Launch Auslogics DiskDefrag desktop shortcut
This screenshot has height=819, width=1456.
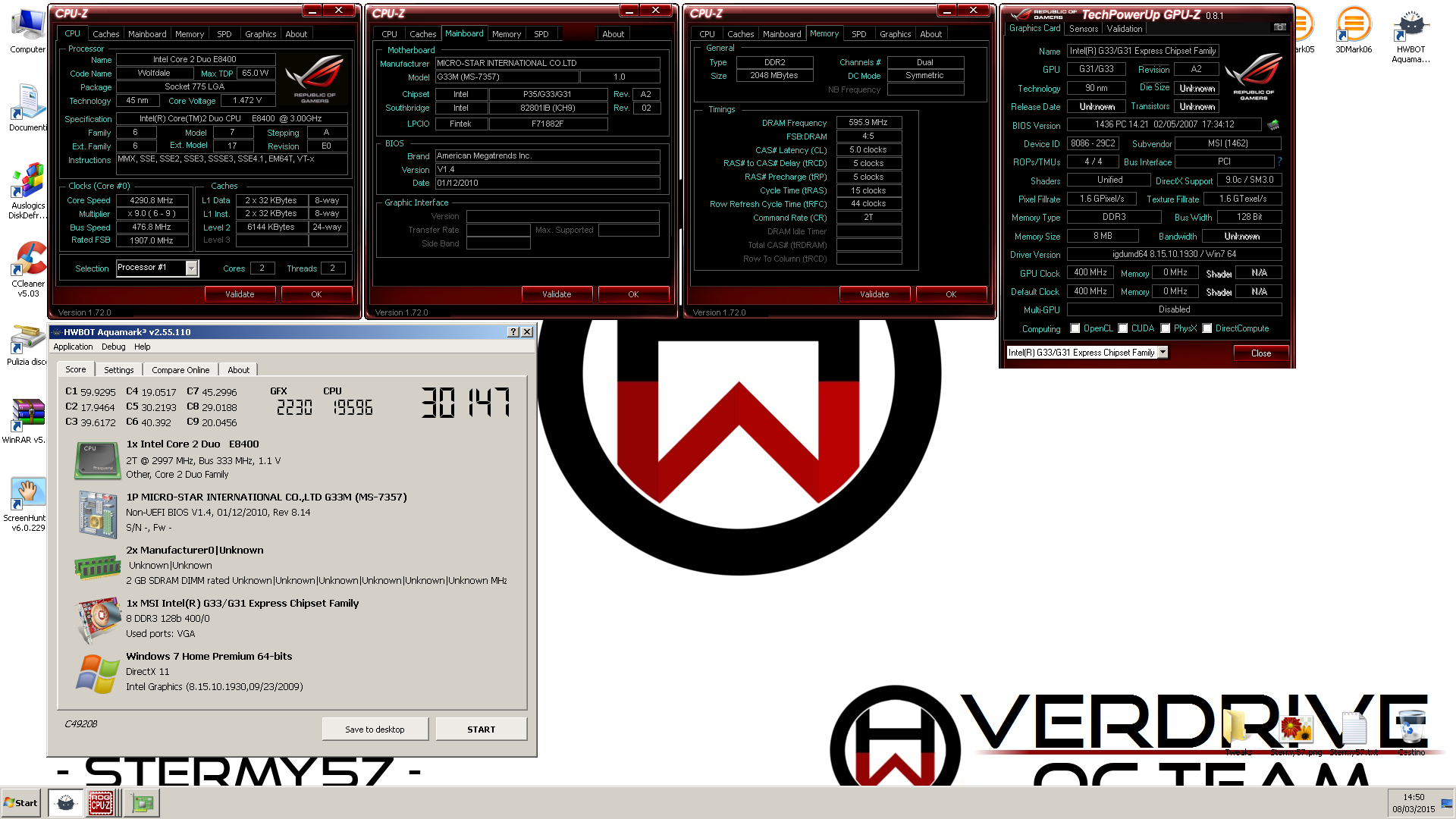click(x=28, y=190)
